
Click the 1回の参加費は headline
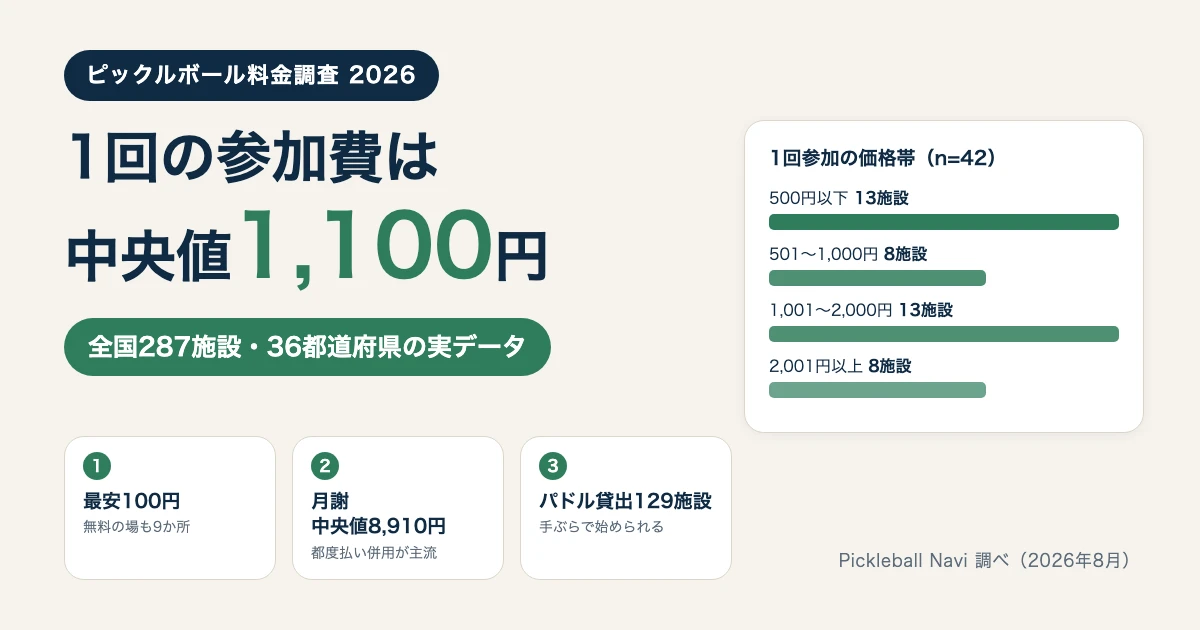click(x=254, y=156)
